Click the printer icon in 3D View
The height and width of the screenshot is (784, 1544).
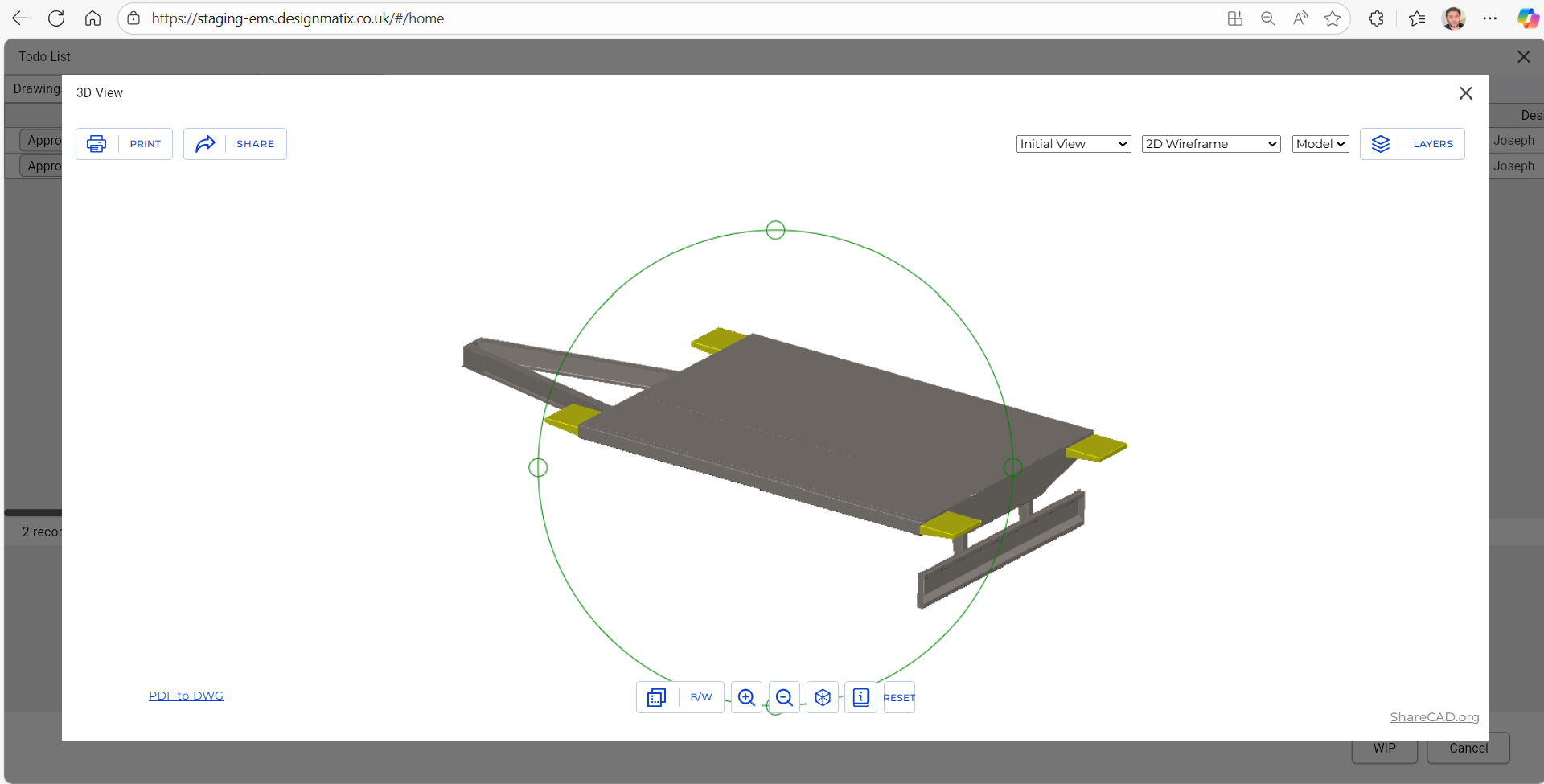(96, 144)
